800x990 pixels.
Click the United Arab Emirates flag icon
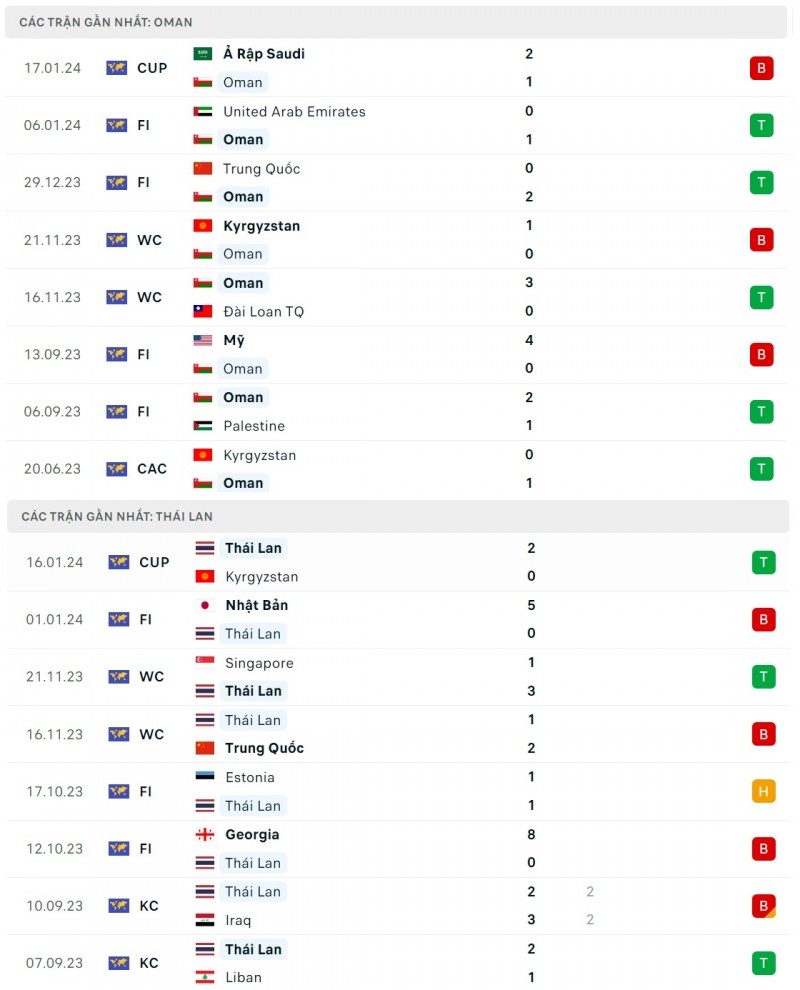tap(203, 112)
